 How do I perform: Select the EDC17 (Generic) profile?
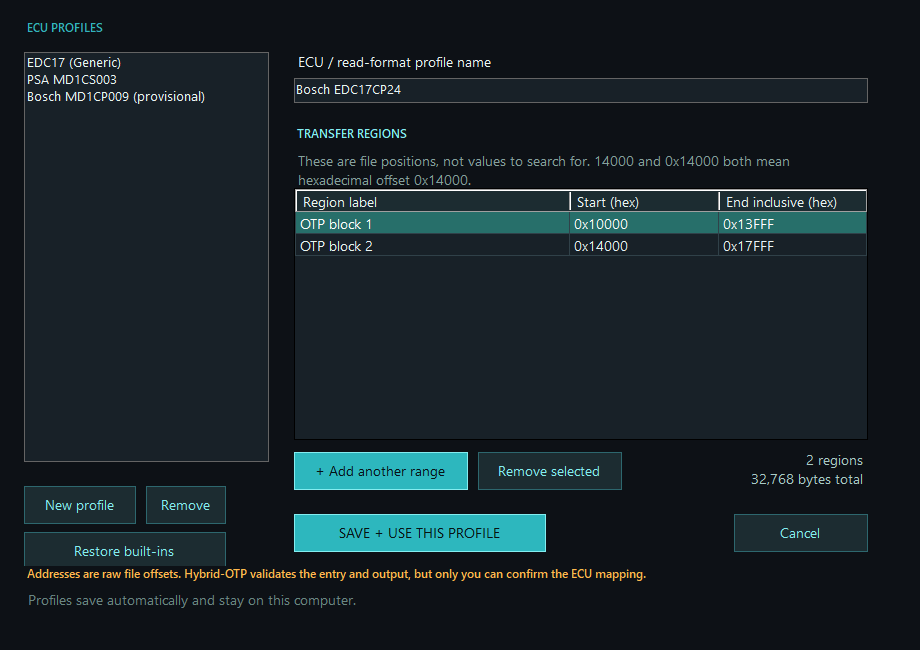(x=146, y=63)
